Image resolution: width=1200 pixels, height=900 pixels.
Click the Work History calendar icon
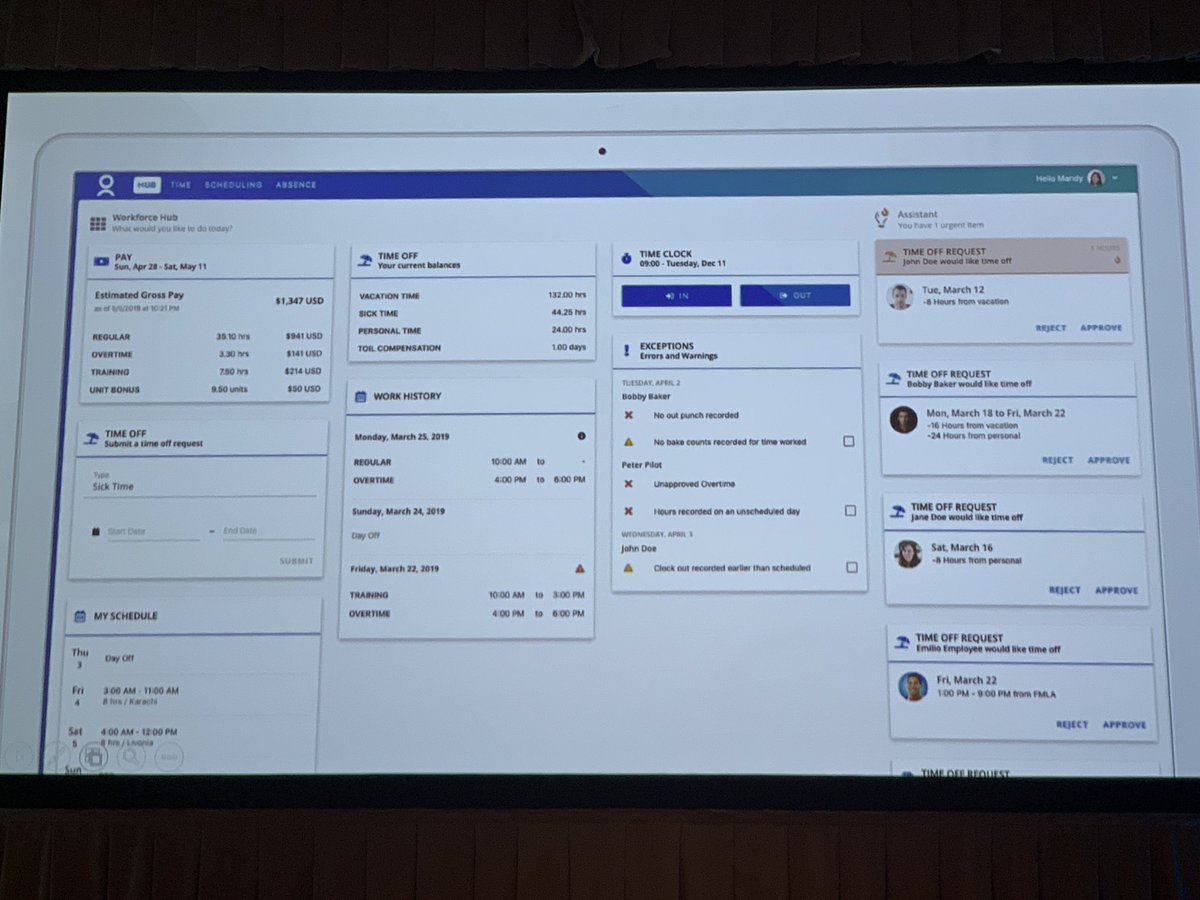click(361, 396)
